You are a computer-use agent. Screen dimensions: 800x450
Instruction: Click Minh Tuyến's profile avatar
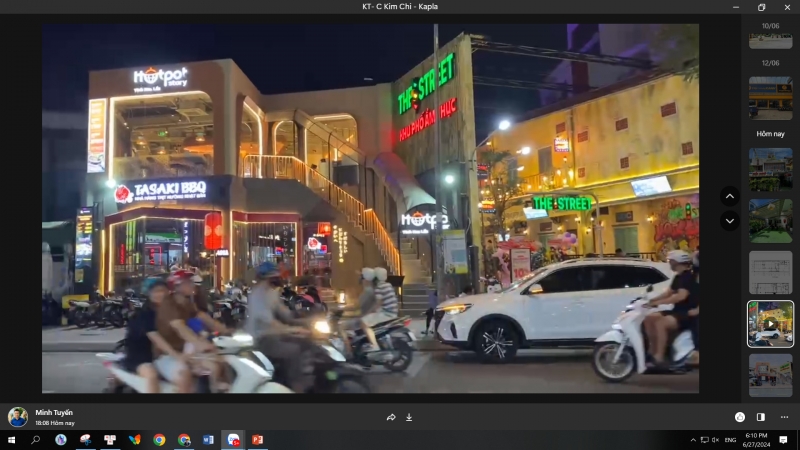tap(18, 417)
